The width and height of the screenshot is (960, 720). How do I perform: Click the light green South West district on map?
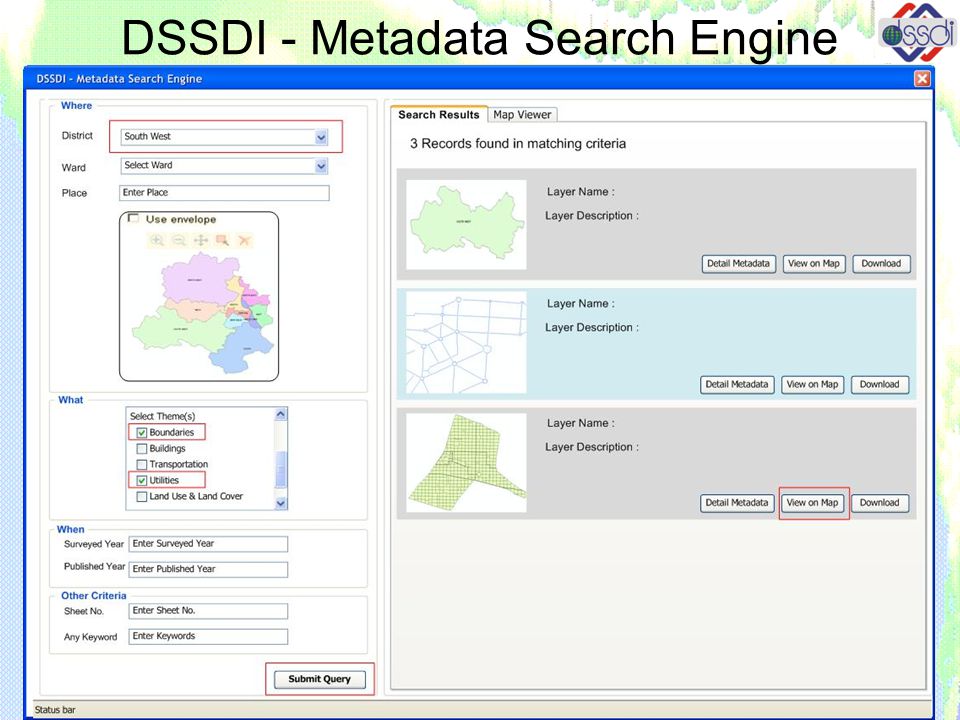(x=179, y=329)
